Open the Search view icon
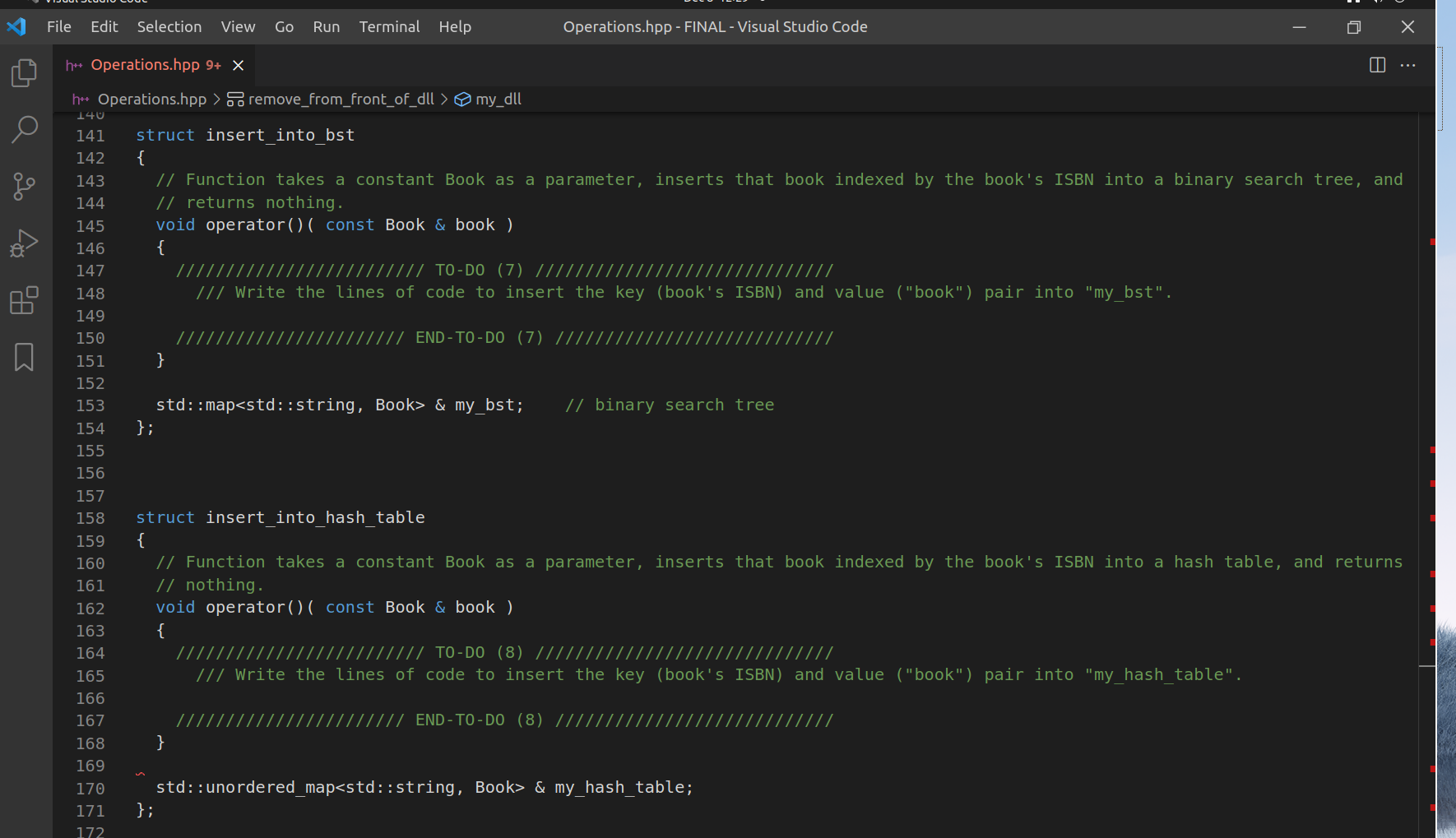 pyautogui.click(x=25, y=129)
